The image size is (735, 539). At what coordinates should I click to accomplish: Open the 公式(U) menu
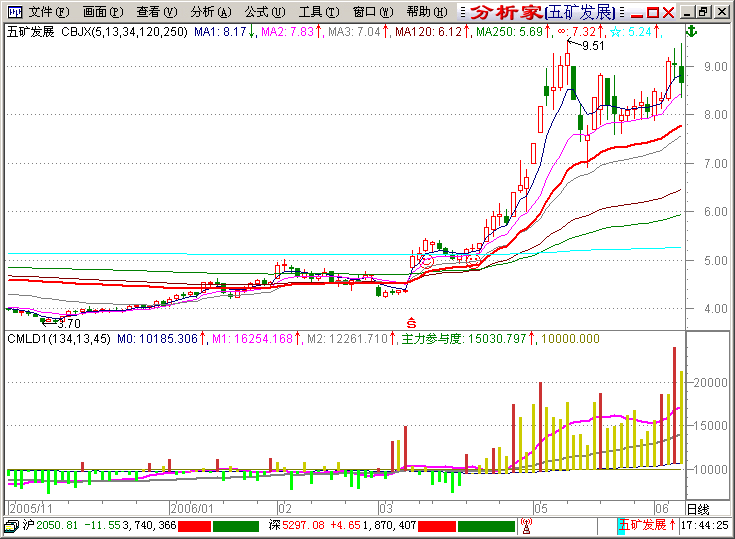[265, 12]
